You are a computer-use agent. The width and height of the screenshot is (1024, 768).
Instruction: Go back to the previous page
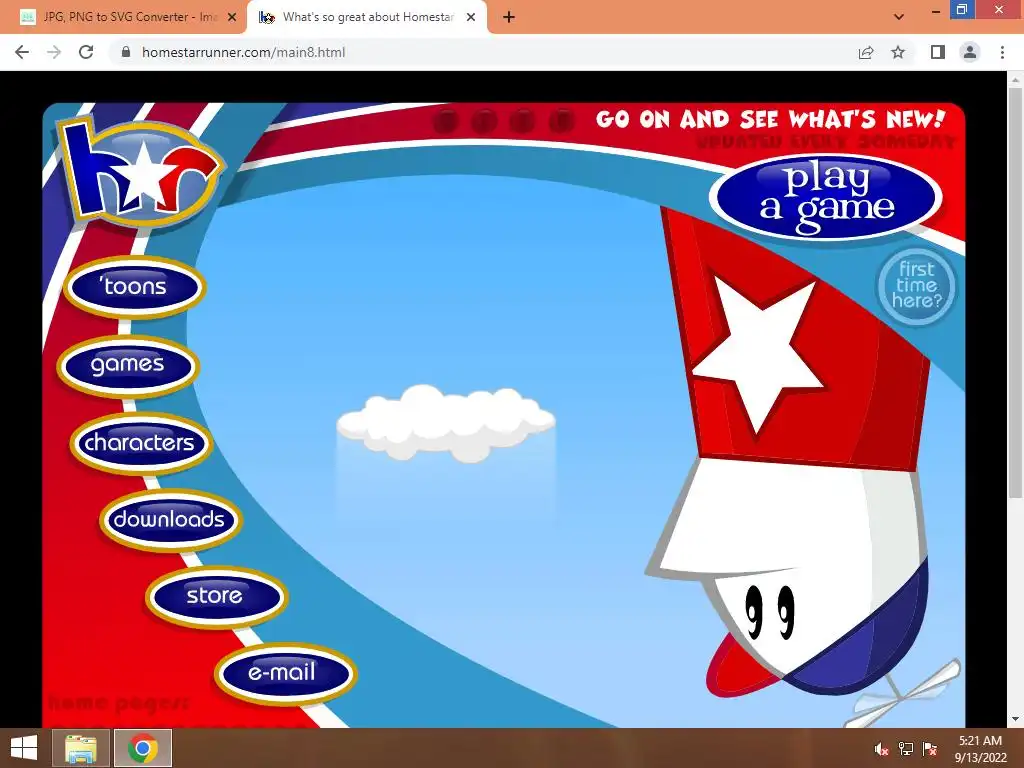[x=22, y=52]
